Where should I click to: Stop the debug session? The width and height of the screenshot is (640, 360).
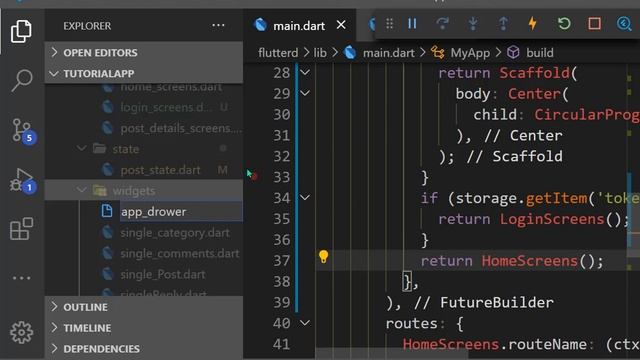point(594,24)
